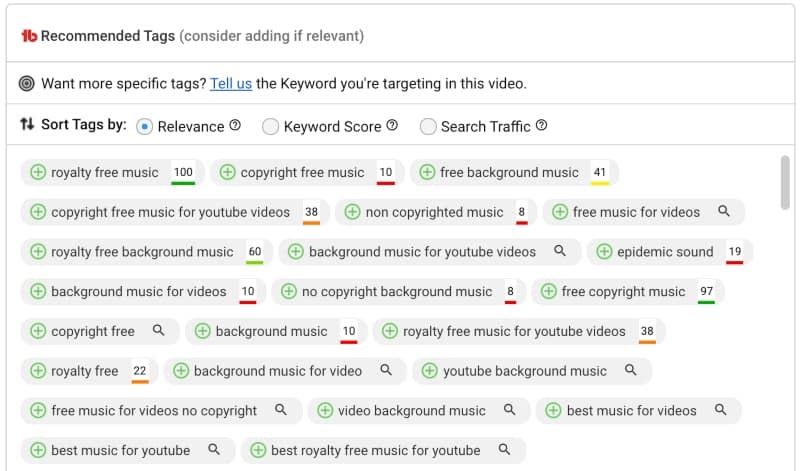
Task: Click the TubeBuddy logo icon
Action: click(29, 36)
